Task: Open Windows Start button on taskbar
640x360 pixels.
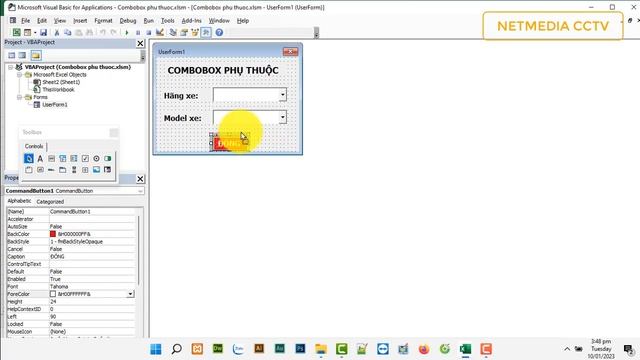Action: [156, 349]
